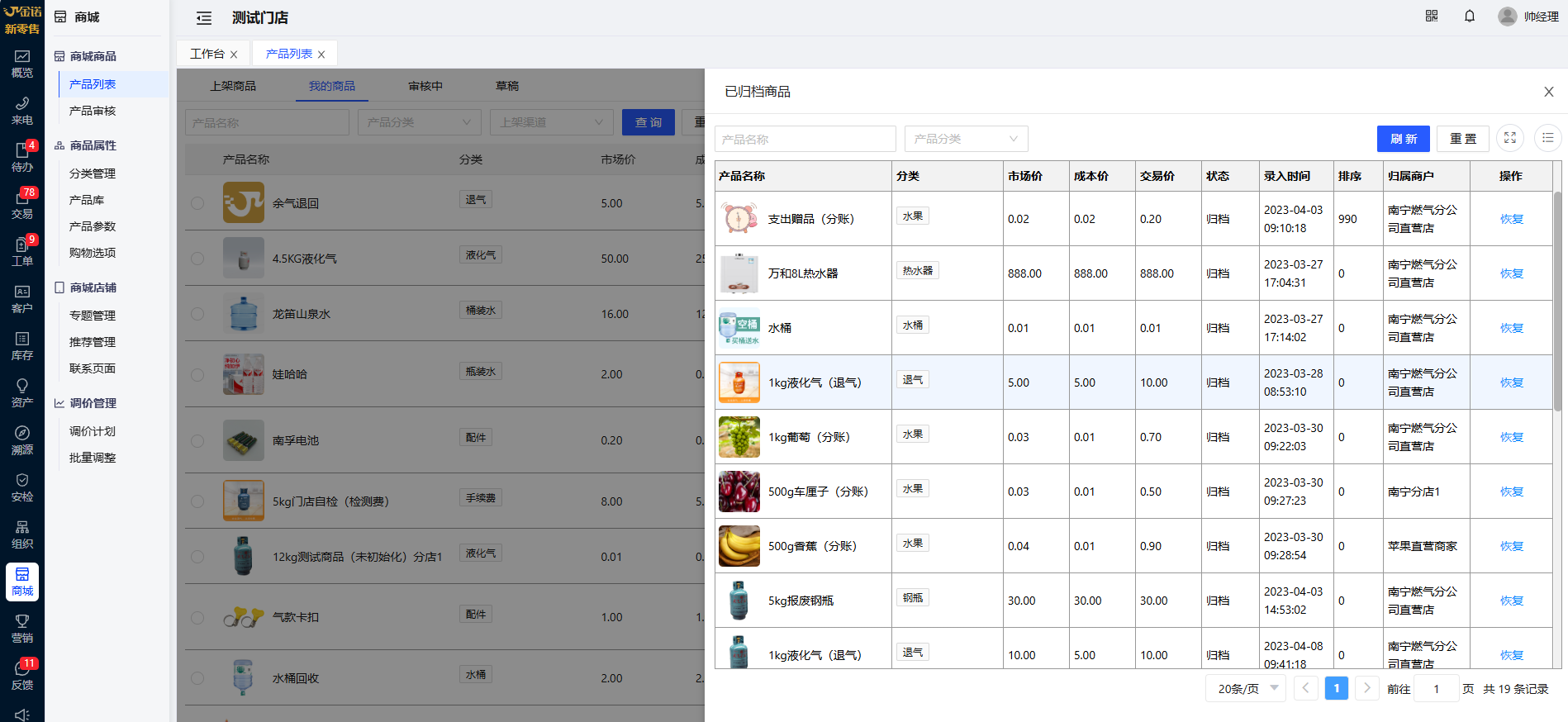Open the QR code grid icon
The height and width of the screenshot is (722, 1568).
pos(1432,17)
